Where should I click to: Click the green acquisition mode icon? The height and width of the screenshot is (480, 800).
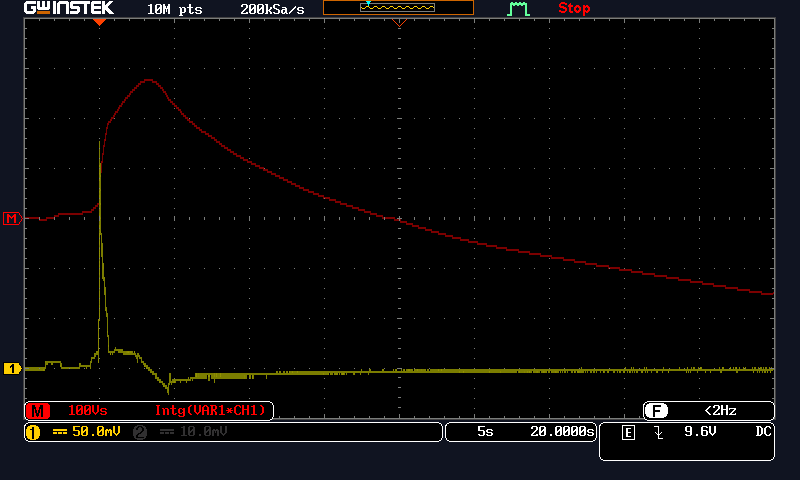[518, 9]
